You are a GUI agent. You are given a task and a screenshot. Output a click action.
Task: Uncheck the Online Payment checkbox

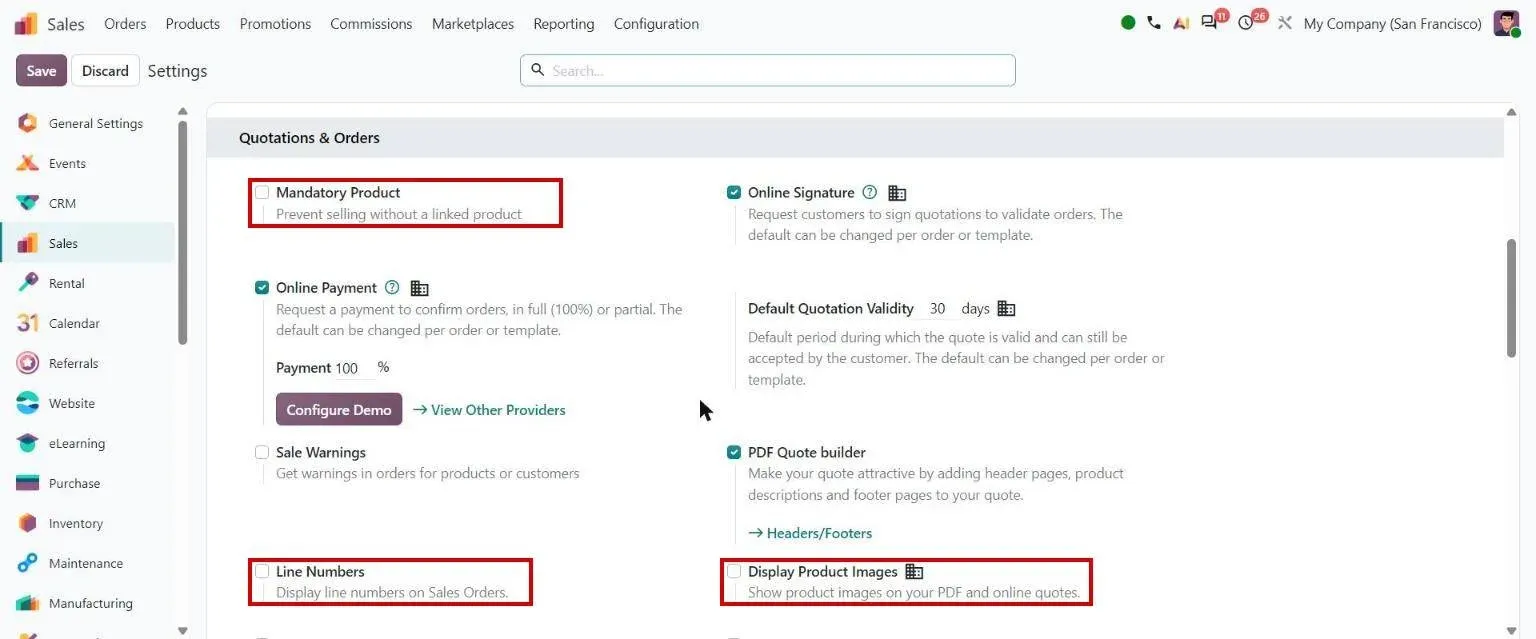(x=262, y=287)
